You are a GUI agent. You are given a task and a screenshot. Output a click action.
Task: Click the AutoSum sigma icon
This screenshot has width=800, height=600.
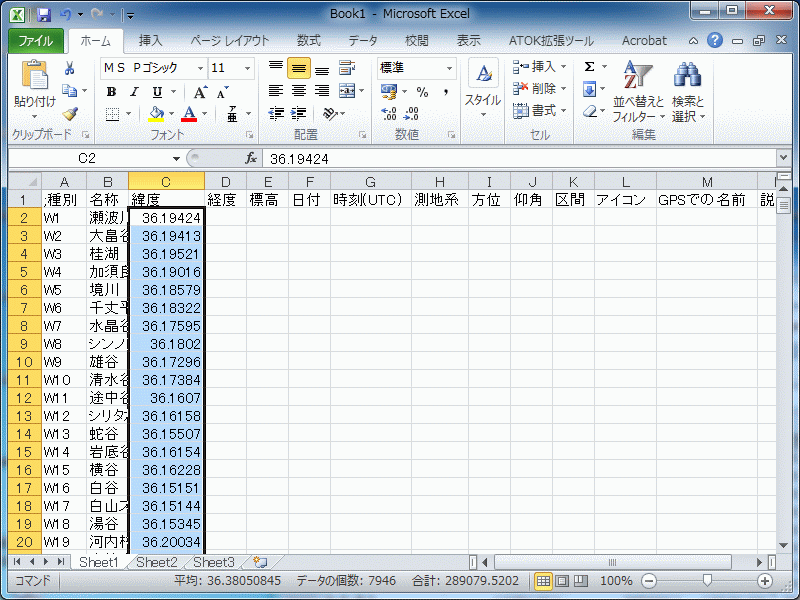click(589, 67)
